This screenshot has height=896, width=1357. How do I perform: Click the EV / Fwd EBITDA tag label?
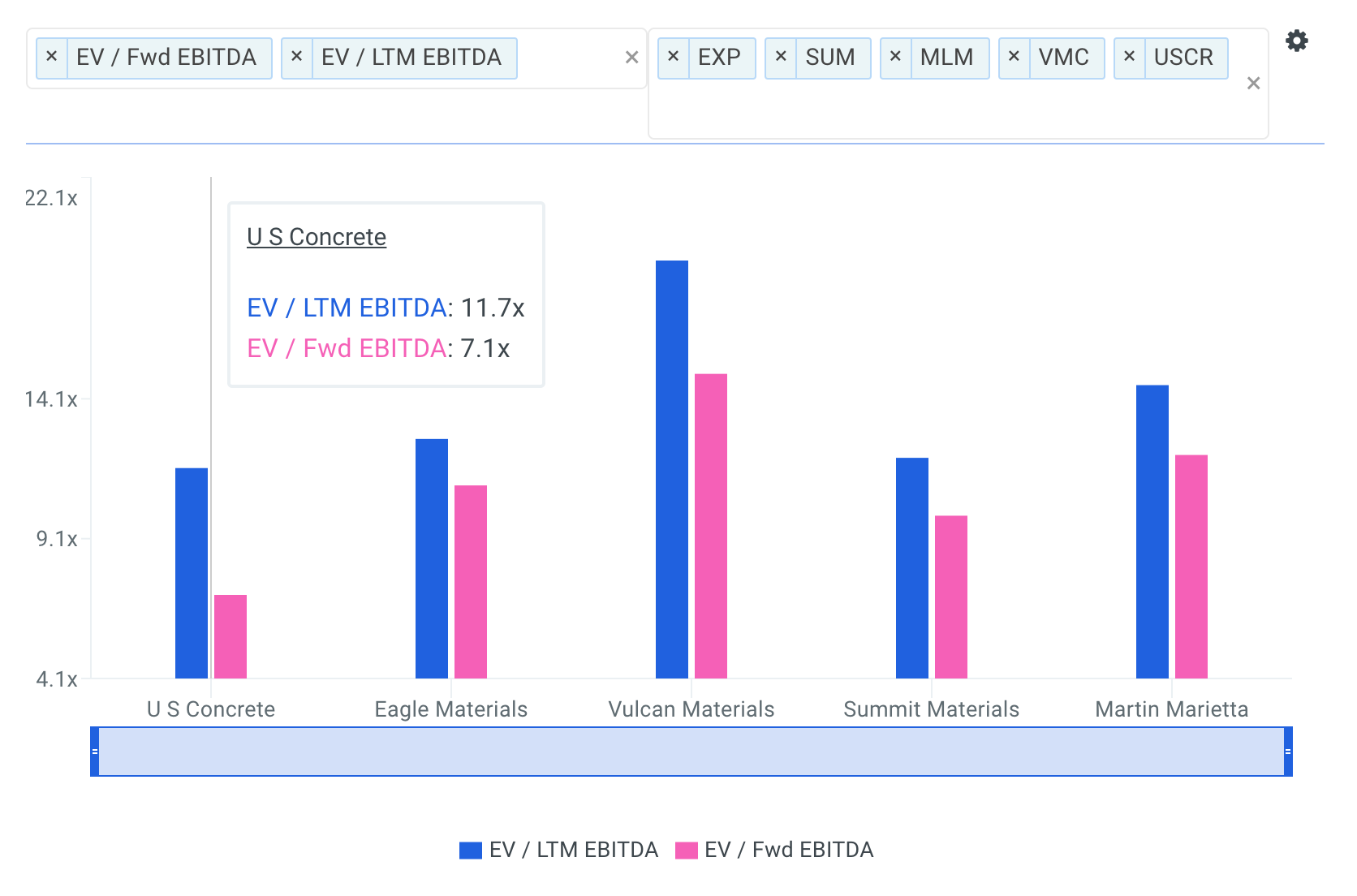pos(166,58)
